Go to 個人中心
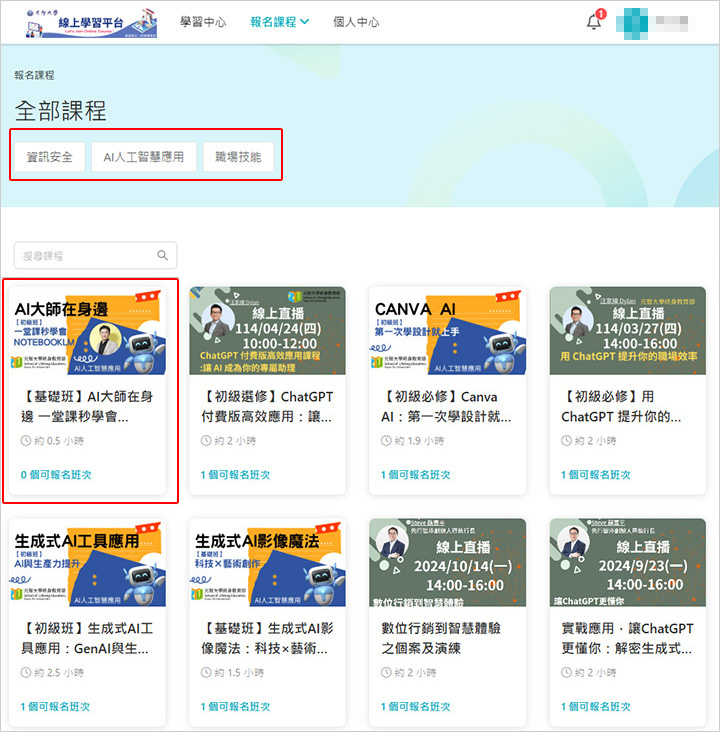Screen dimensions: 720x732 (x=356, y=22)
